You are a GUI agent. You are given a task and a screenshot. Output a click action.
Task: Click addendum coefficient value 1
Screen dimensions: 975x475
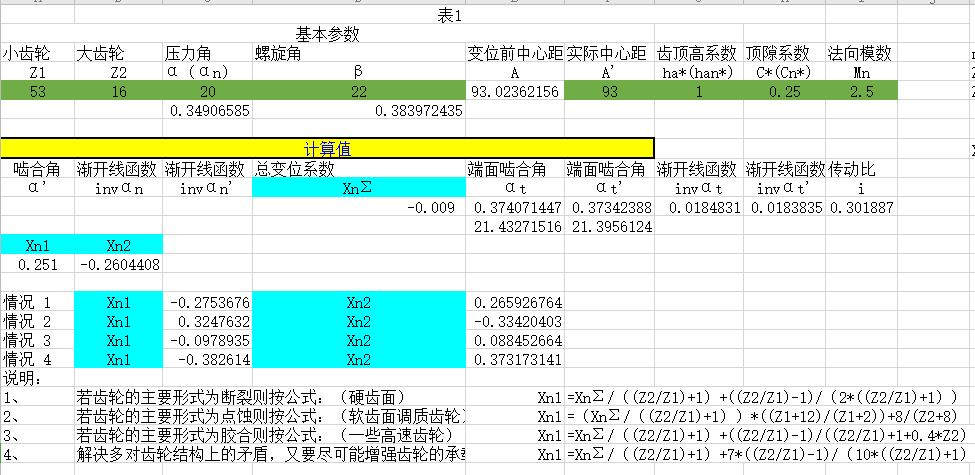point(699,92)
